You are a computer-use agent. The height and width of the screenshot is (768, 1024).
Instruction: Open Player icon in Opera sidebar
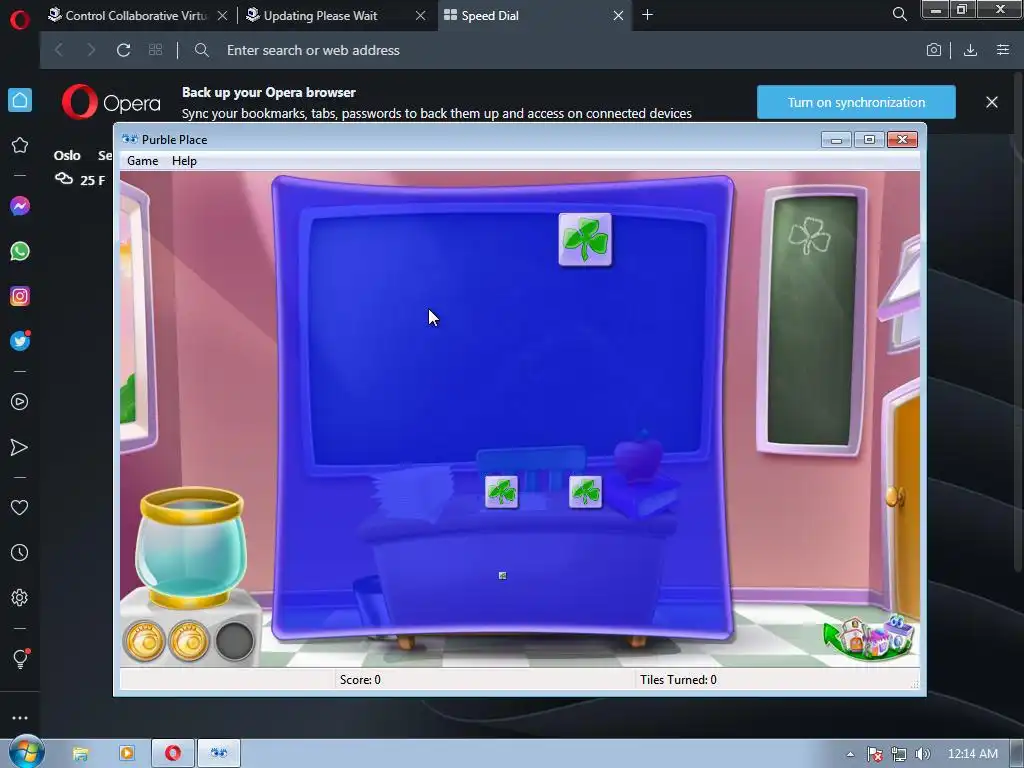tap(20, 402)
